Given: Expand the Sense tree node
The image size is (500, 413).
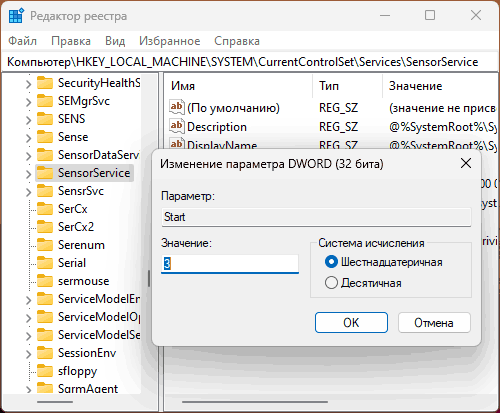Looking at the screenshot, I should click(x=29, y=138).
